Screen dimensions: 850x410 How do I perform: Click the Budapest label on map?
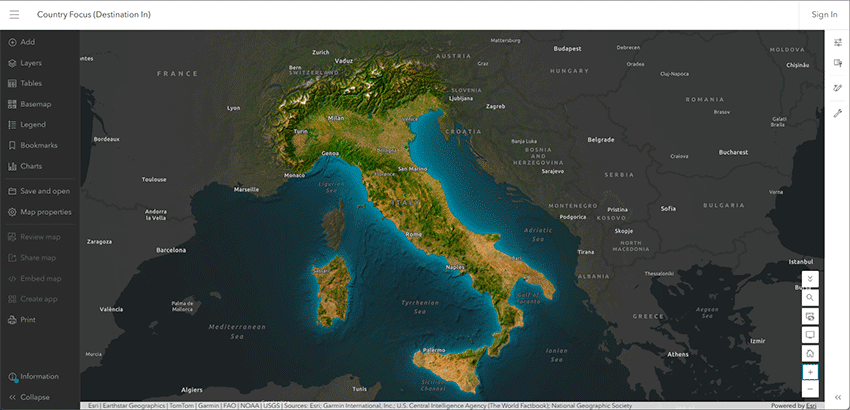click(568, 49)
